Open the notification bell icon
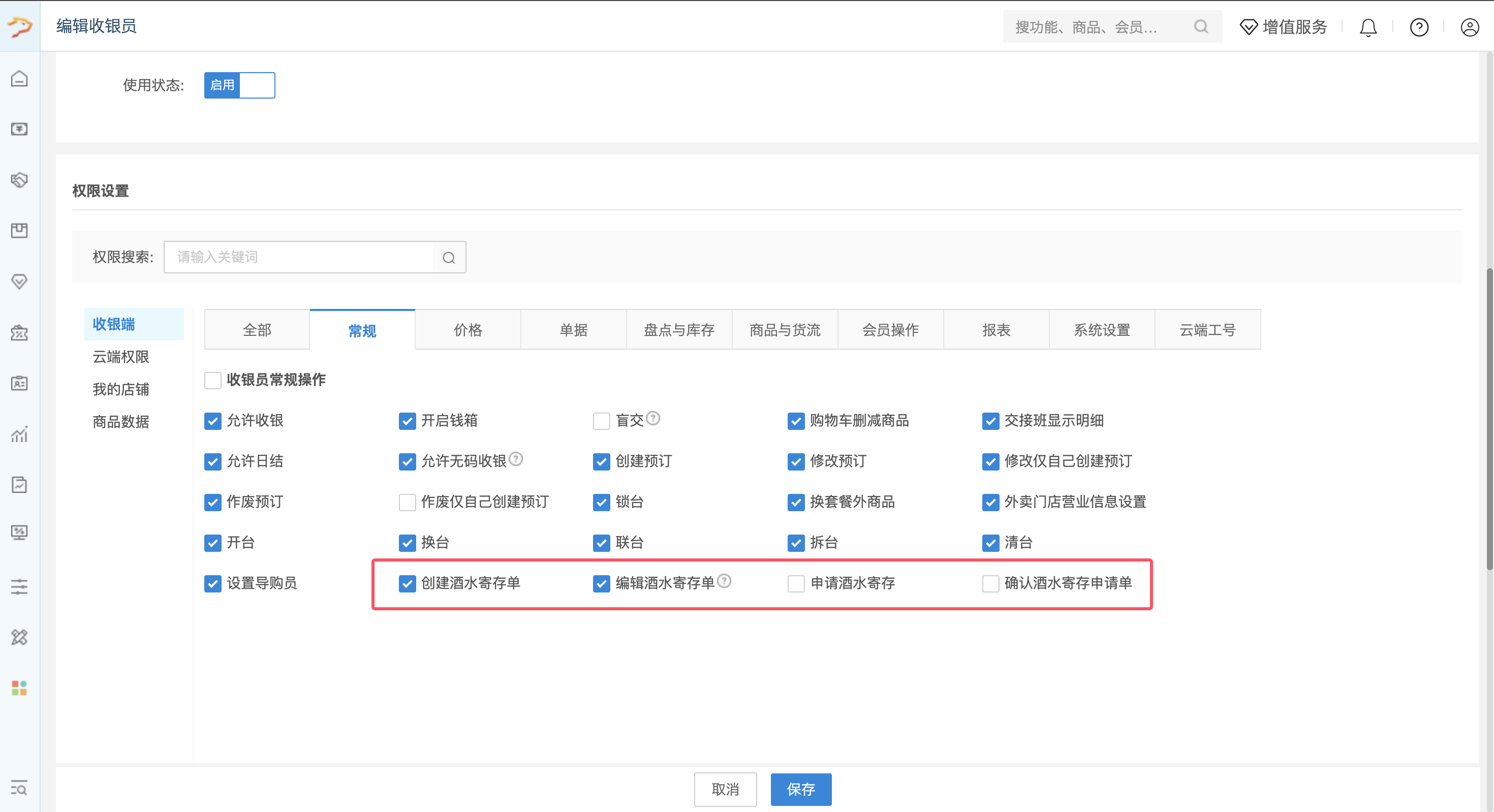 (1368, 27)
